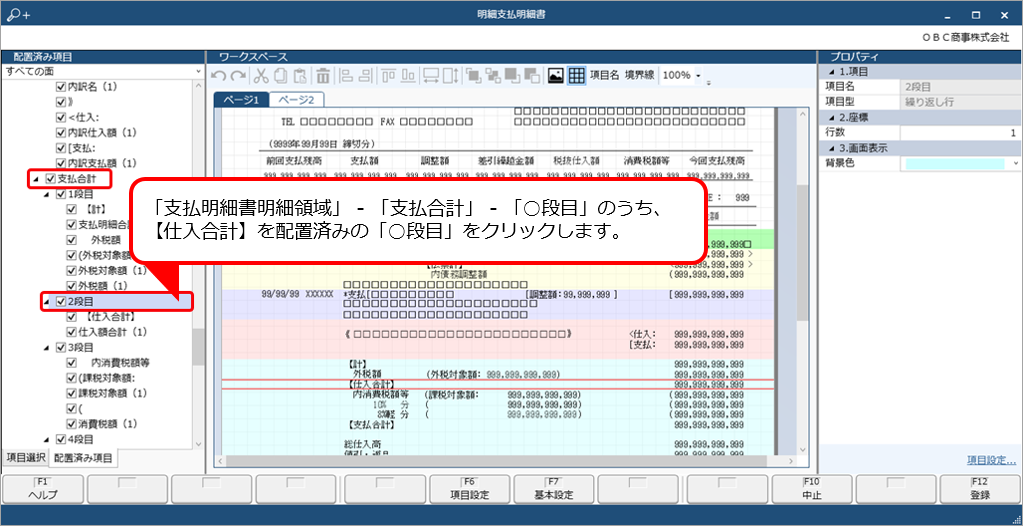Image resolution: width=1023 pixels, height=526 pixels.
Task: Uncheck the <仕入: checkbox
Action: [61, 117]
